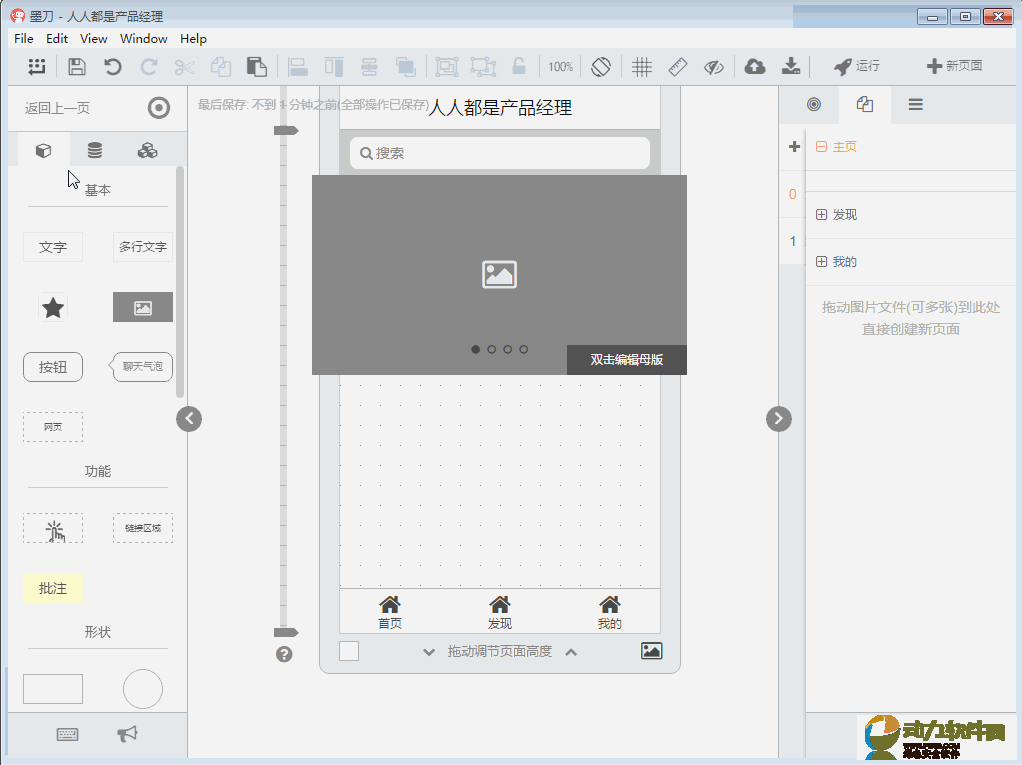
Task: Switch to the basic widgets cube tab
Action: 43,151
